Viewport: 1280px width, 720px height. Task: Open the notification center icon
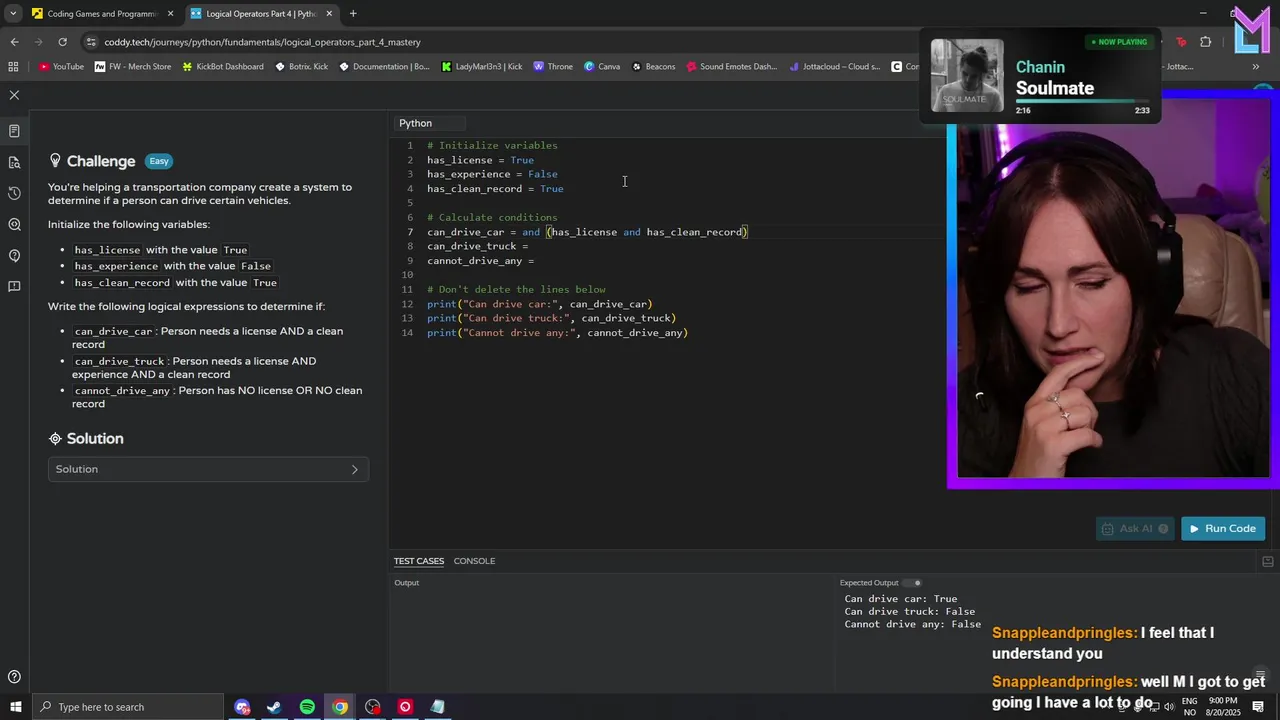pyautogui.click(x=1260, y=707)
